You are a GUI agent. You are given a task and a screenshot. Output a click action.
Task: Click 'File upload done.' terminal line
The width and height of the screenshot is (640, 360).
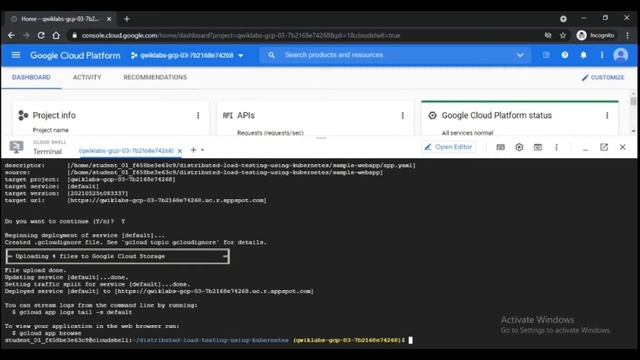pyautogui.click(x=36, y=270)
